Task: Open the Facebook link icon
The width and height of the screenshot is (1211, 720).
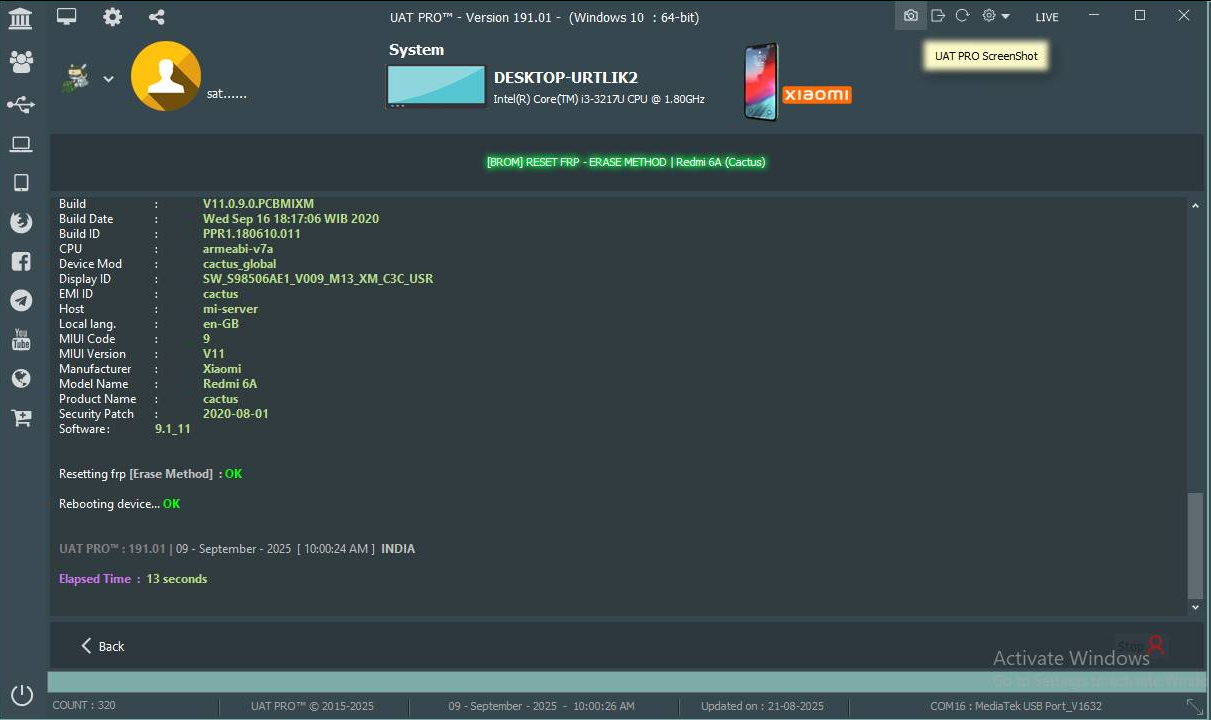Action: tap(21, 262)
